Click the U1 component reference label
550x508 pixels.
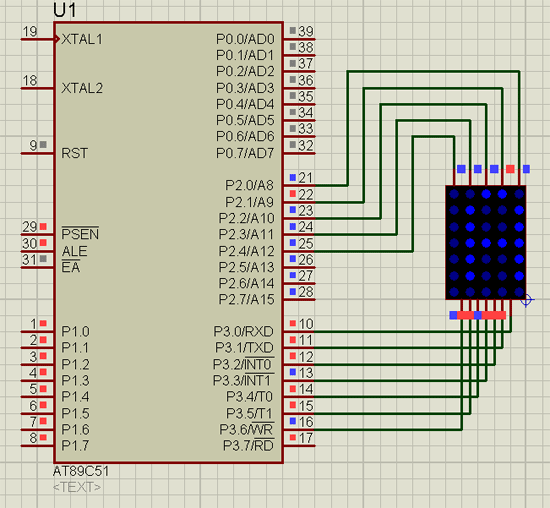tap(65, 10)
